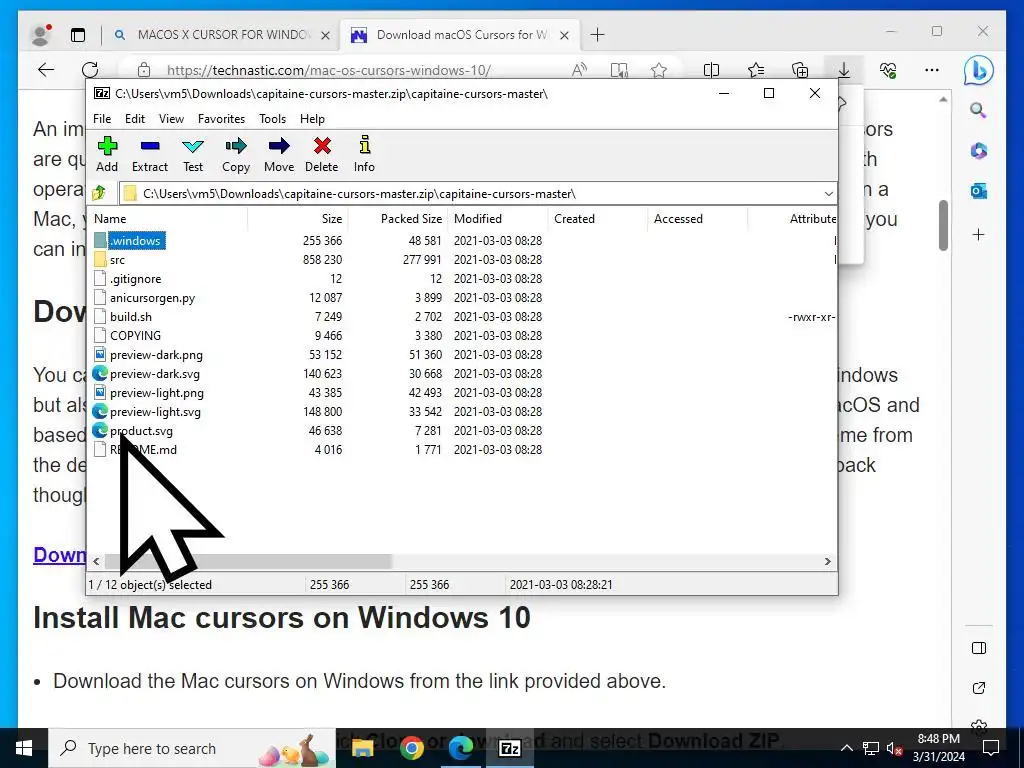The image size is (1024, 768).
Task: Open the Edit menu
Action: click(135, 119)
